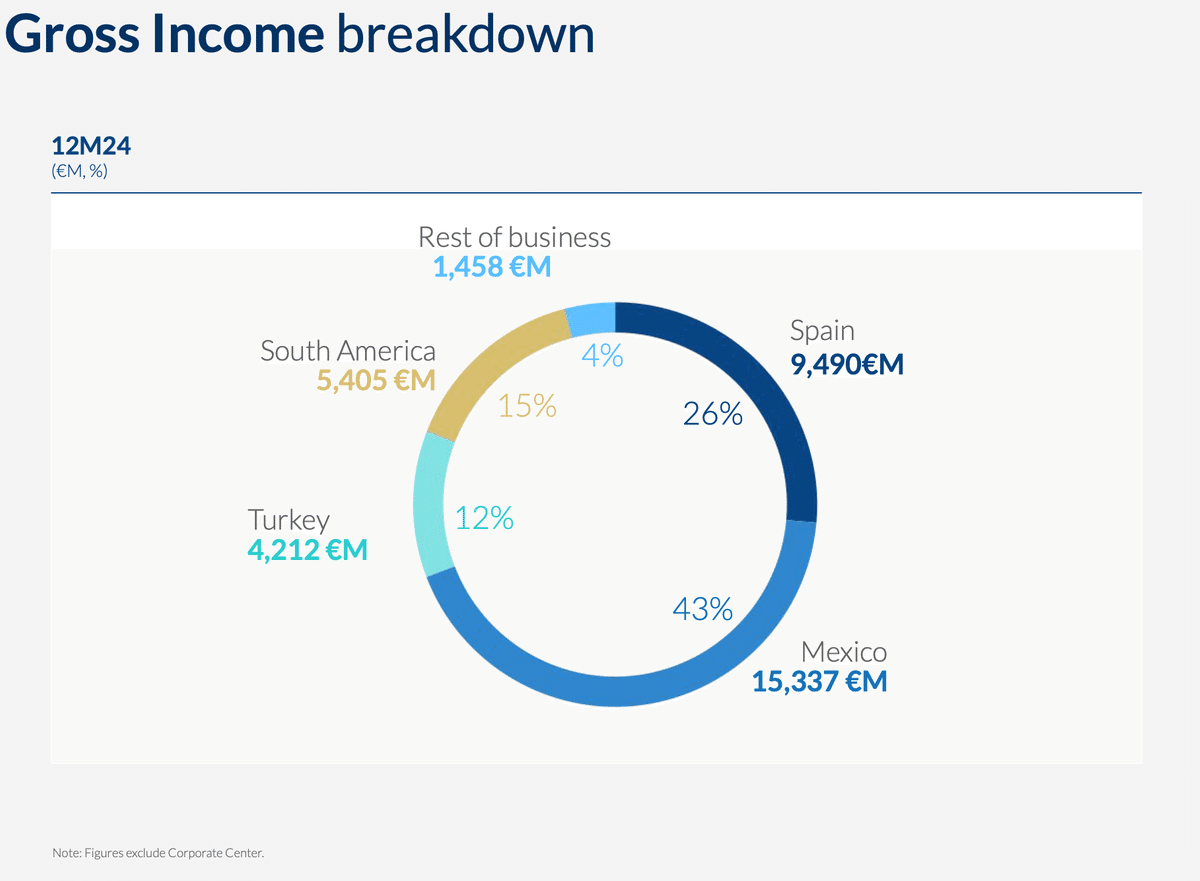1200x881 pixels.
Task: Click the 26% percentage label
Action: coord(713,414)
